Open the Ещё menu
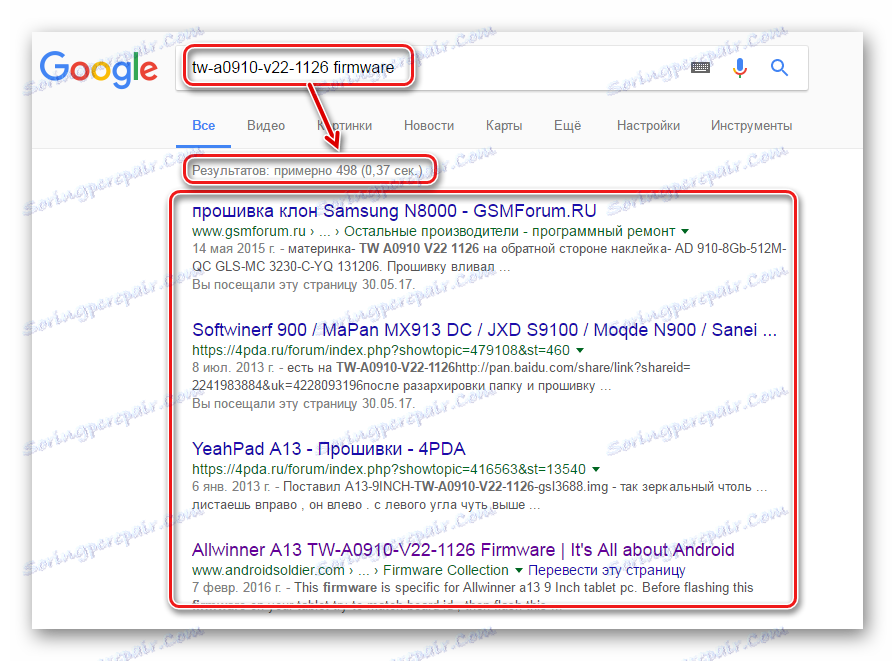The image size is (895, 661). click(x=567, y=126)
